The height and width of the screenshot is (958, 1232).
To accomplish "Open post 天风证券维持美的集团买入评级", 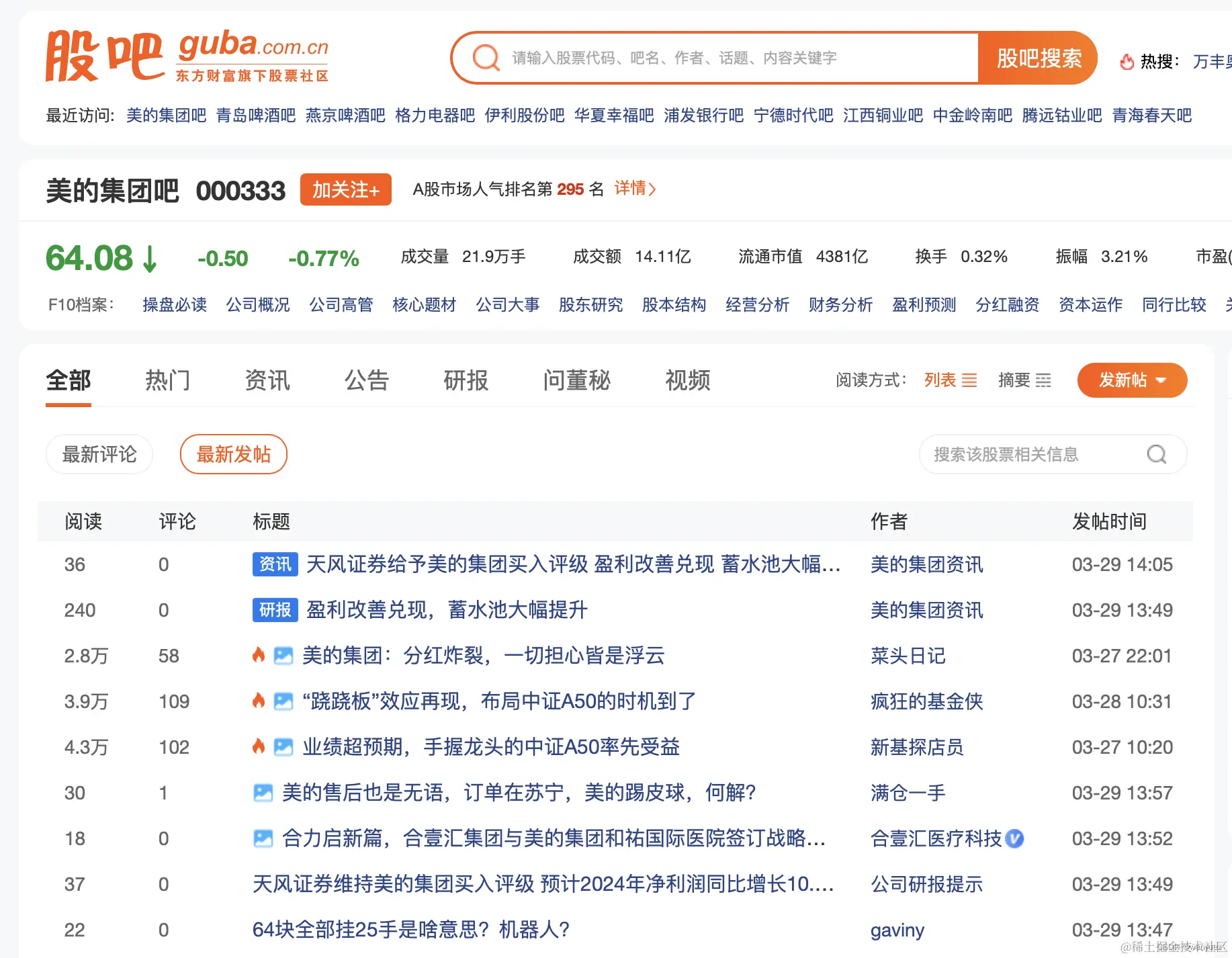I will pyautogui.click(x=543, y=884).
